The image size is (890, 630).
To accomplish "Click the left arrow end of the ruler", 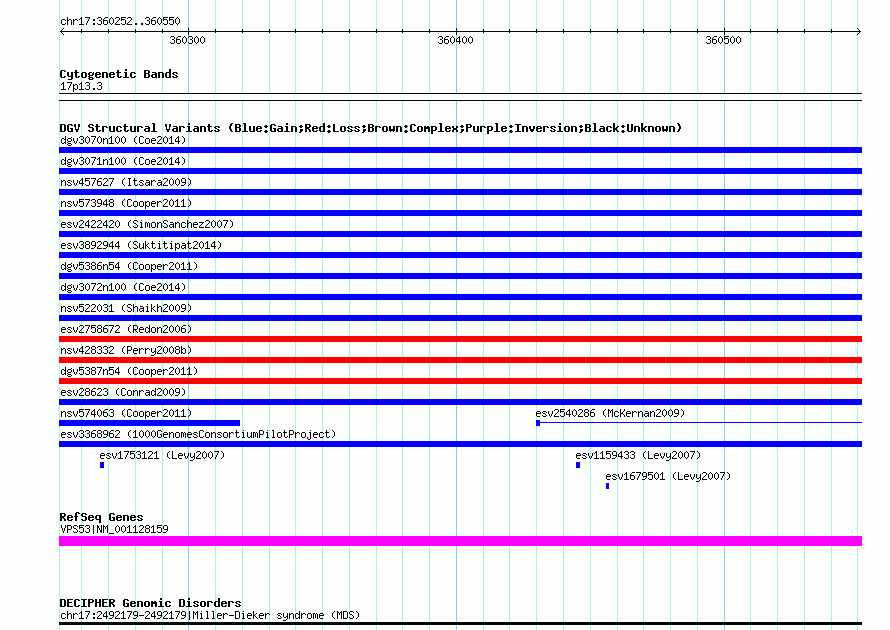I will pyautogui.click(x=62, y=32).
